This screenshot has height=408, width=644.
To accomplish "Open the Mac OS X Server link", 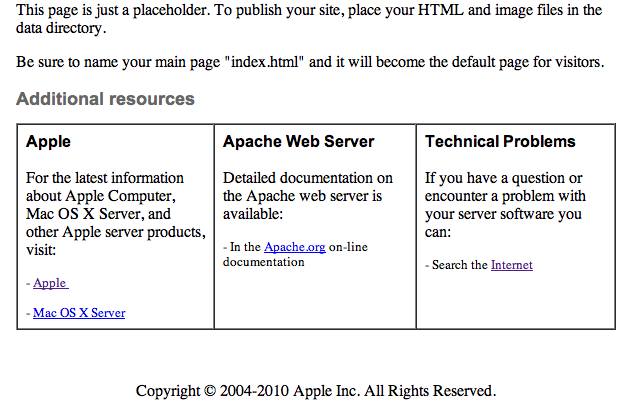I will (79, 313).
